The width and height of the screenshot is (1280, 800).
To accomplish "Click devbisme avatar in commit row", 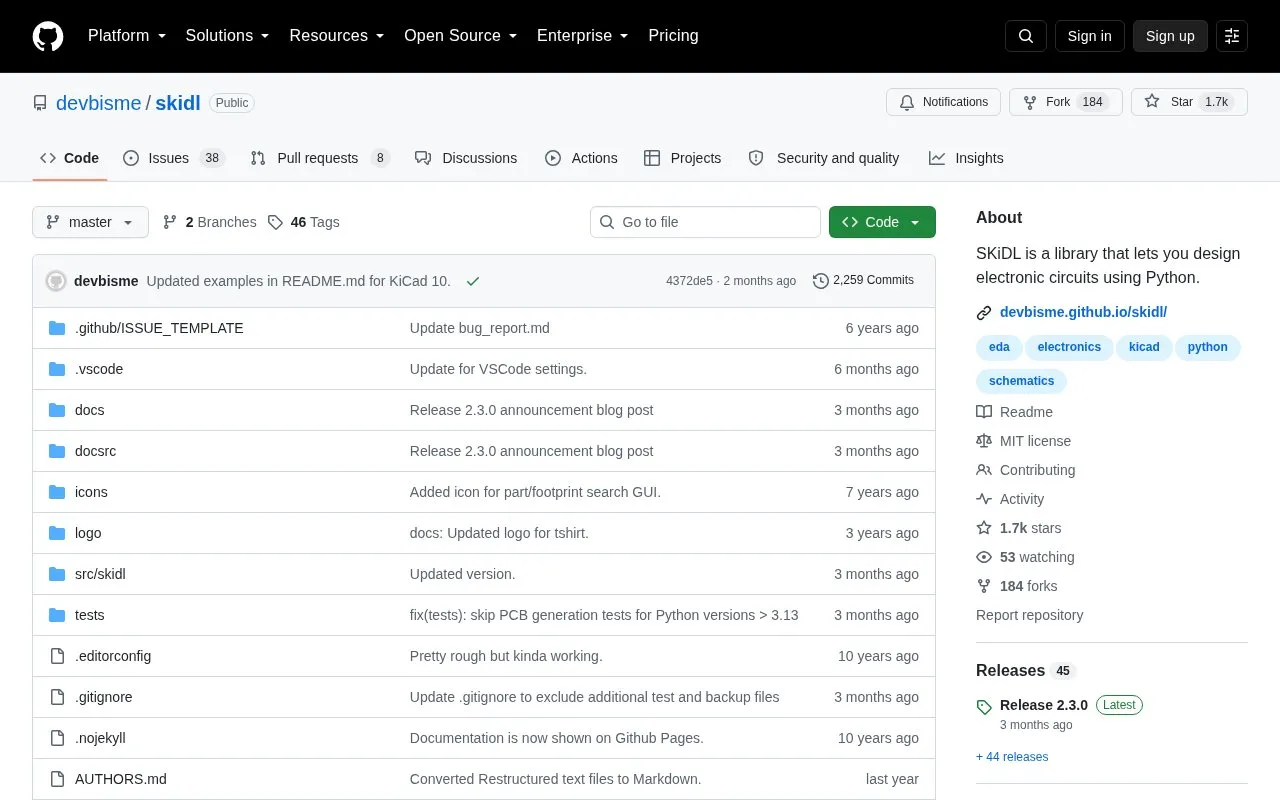I will [x=56, y=281].
